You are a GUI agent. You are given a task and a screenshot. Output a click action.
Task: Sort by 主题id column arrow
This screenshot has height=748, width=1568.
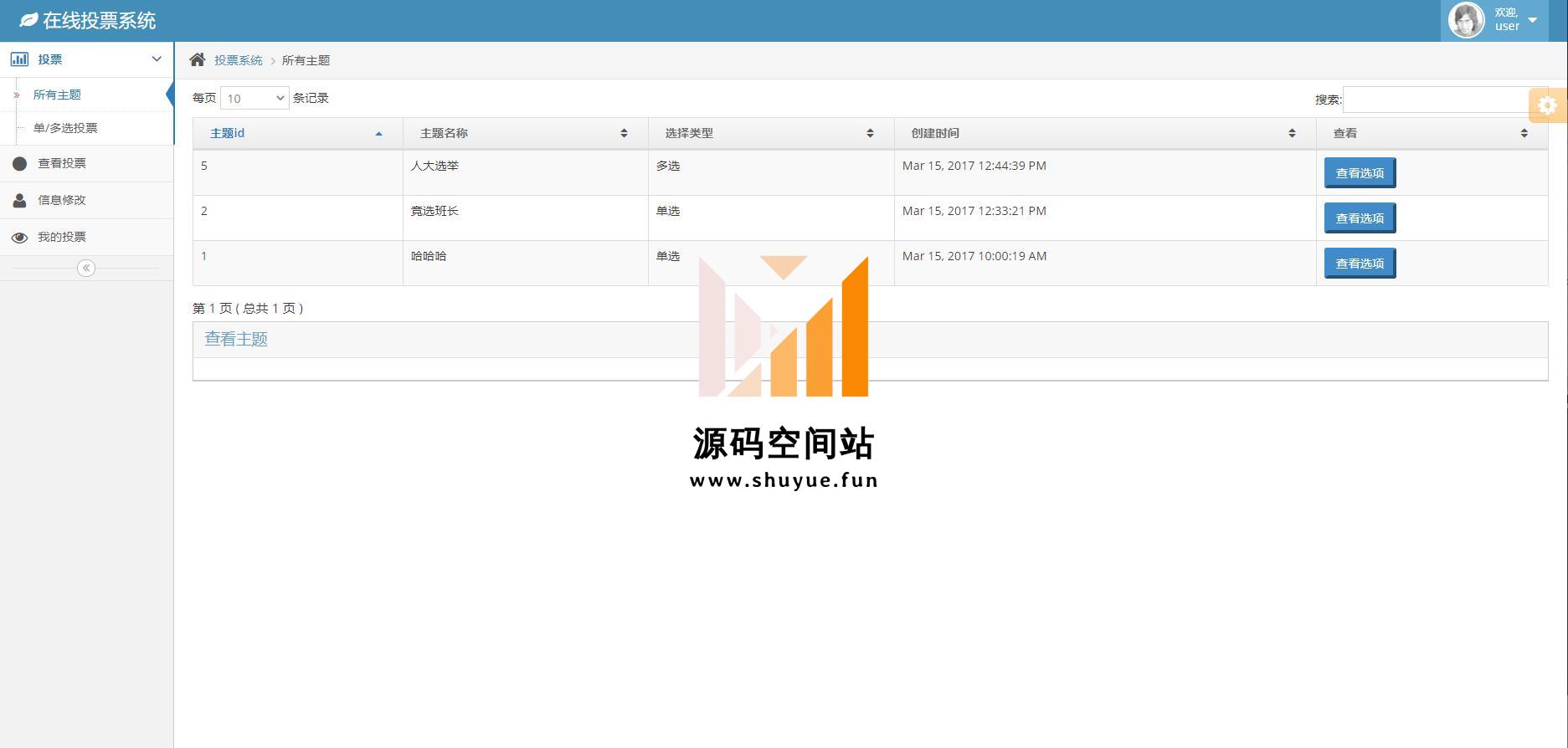coord(378,134)
